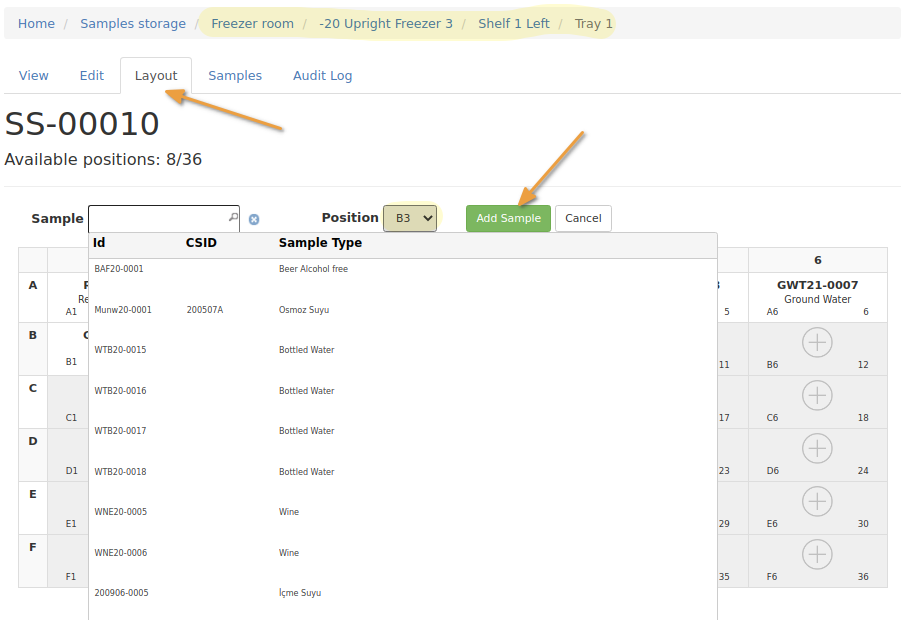The image size is (903, 620).
Task: Click the magnifier icon in the Sample search box
Action: tap(232, 218)
